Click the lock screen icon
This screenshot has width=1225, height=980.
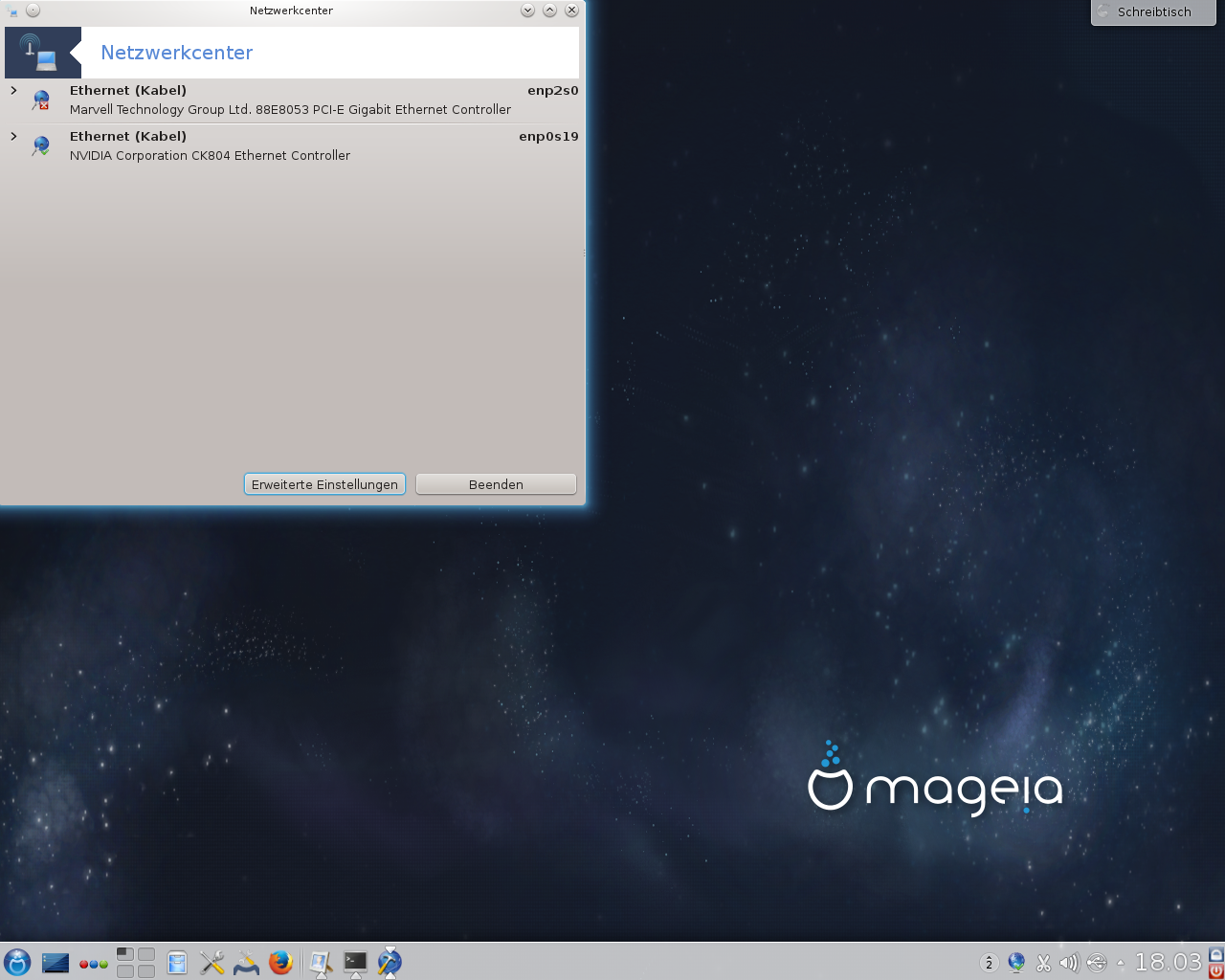click(1215, 954)
